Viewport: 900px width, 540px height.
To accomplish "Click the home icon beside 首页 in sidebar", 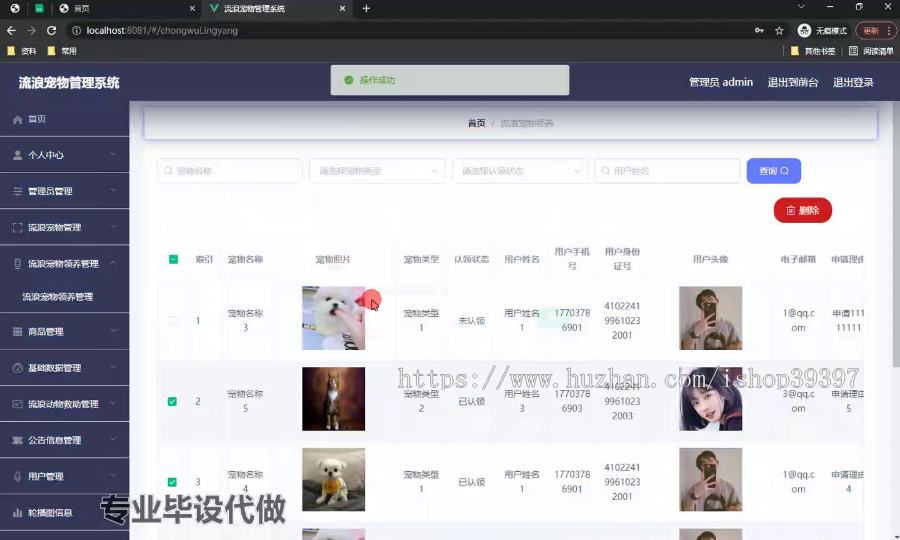I will click(17, 119).
